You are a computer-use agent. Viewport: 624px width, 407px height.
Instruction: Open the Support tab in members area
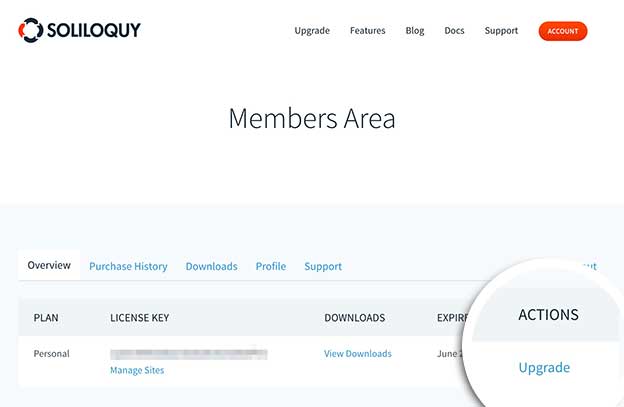tap(323, 266)
